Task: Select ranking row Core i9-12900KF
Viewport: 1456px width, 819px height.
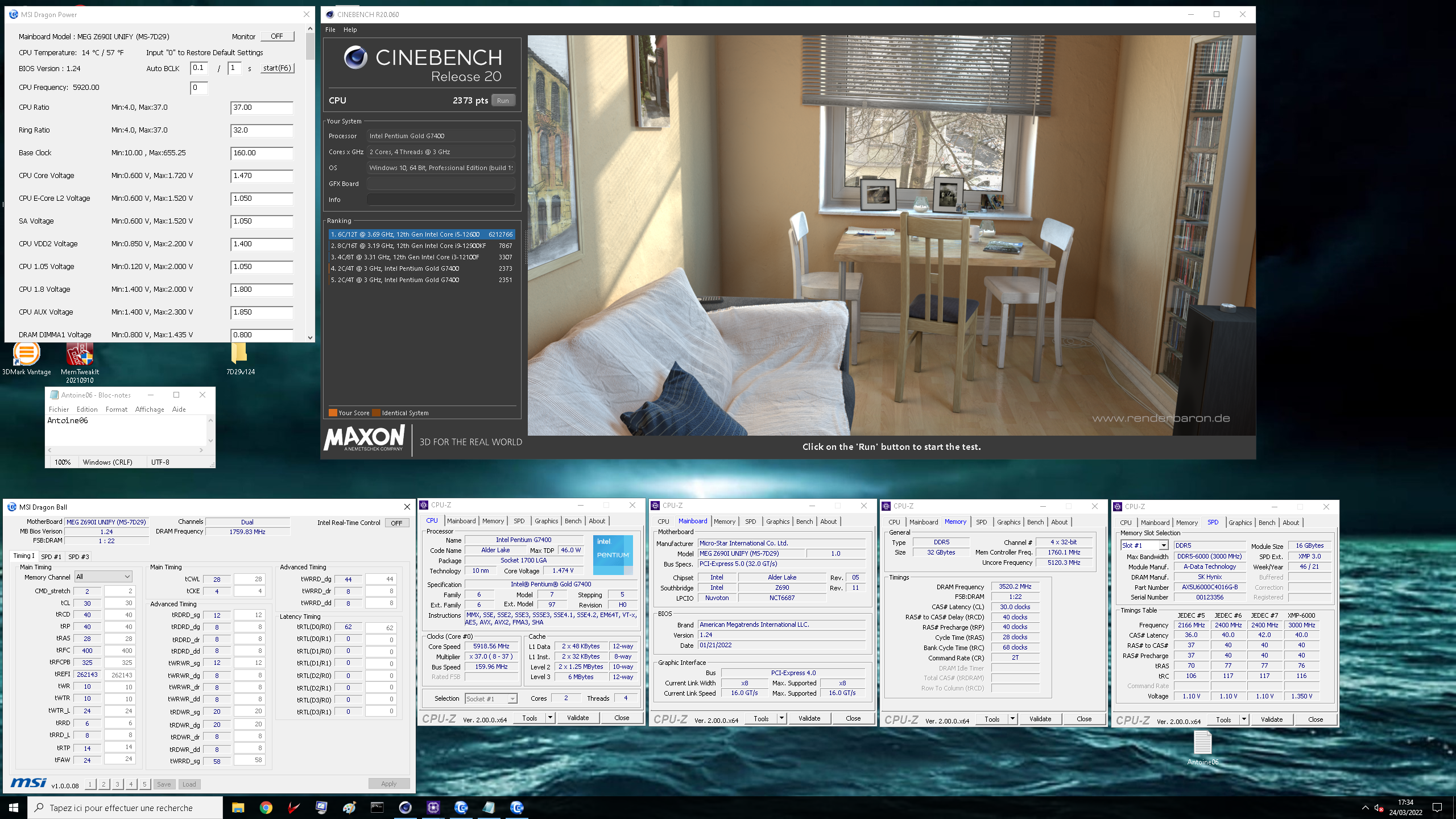Action: (x=421, y=246)
